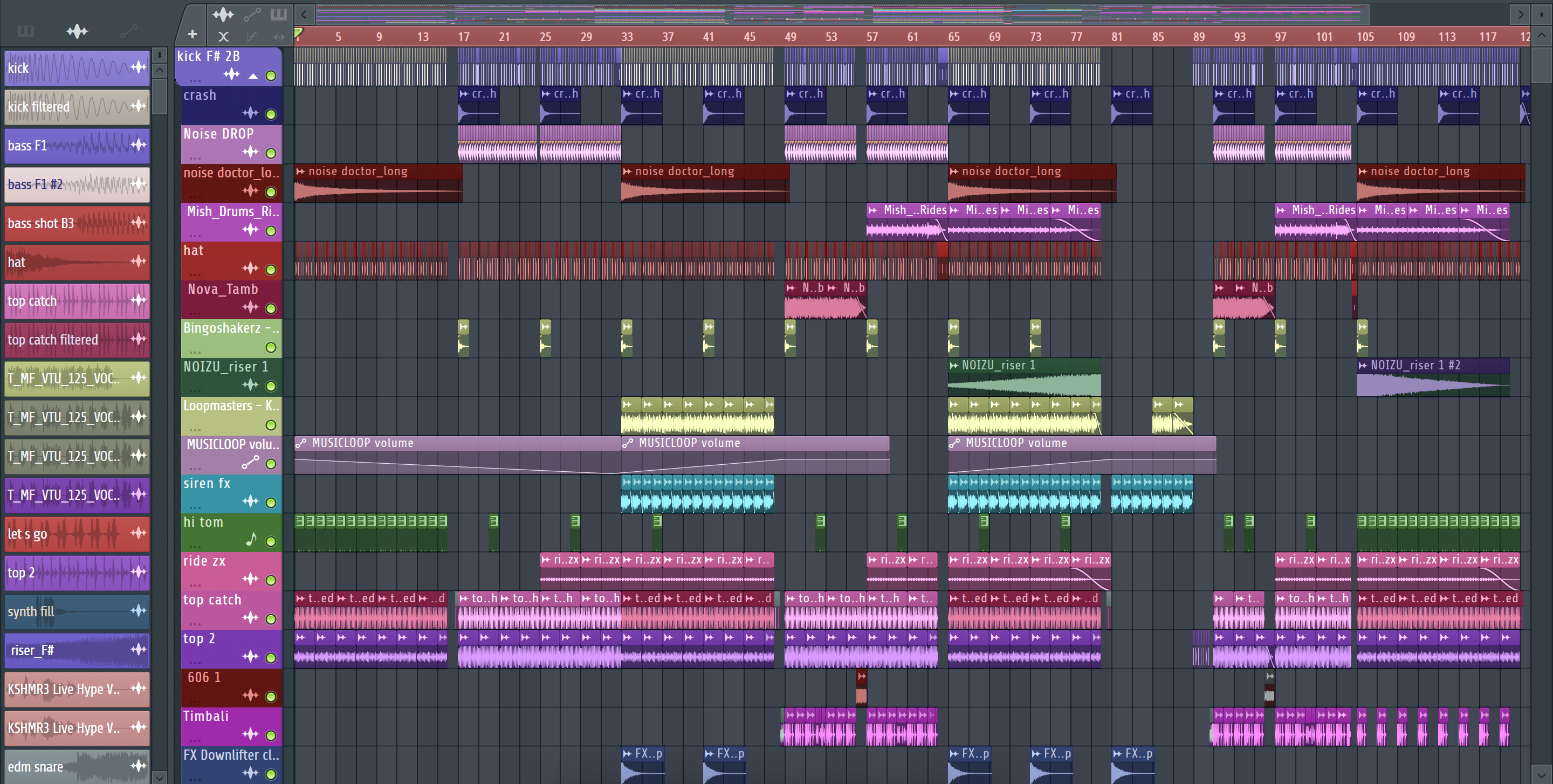1553x784 pixels.
Task: Click the waveform icon of the edm snare picker item
Action: coord(139,765)
